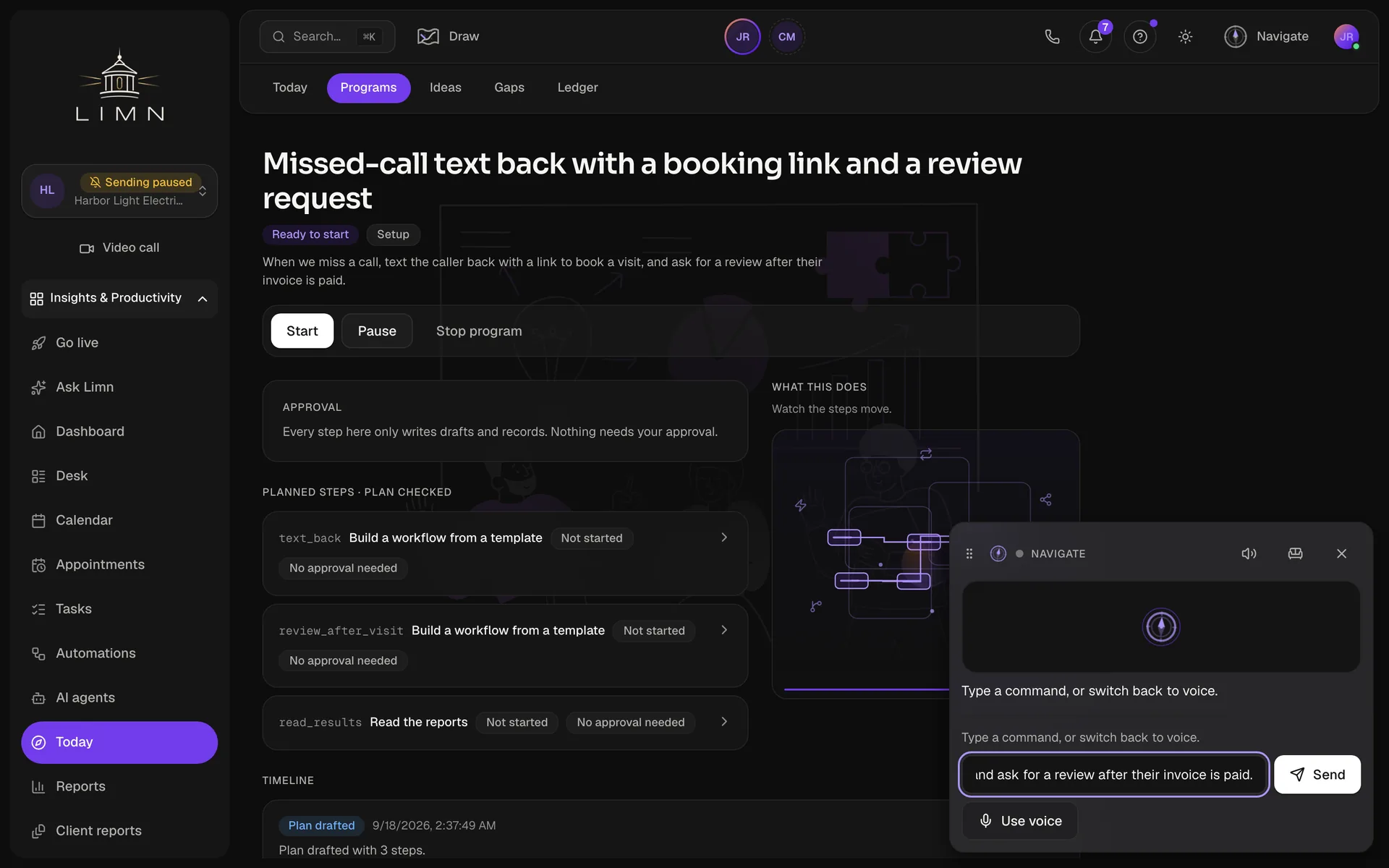This screenshot has height=868, width=1389.
Task: Expand the read_results step chevron
Action: (x=724, y=722)
